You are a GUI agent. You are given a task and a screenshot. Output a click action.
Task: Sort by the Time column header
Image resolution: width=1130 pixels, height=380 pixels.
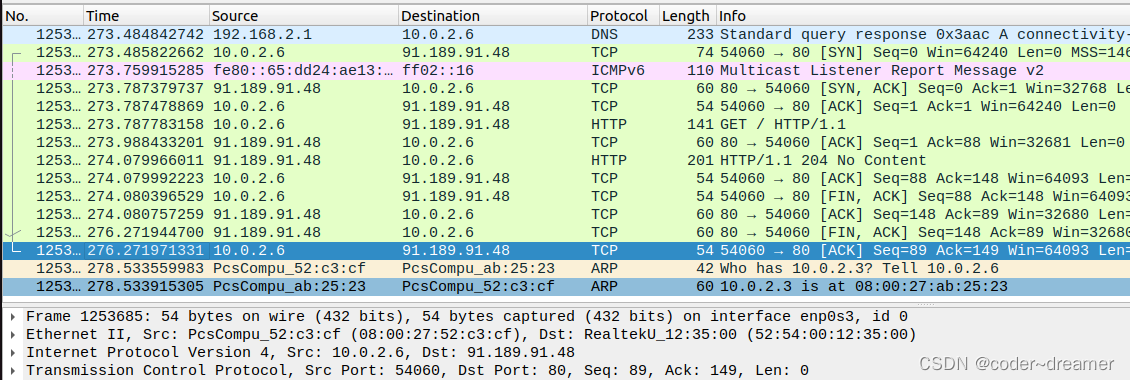click(146, 16)
